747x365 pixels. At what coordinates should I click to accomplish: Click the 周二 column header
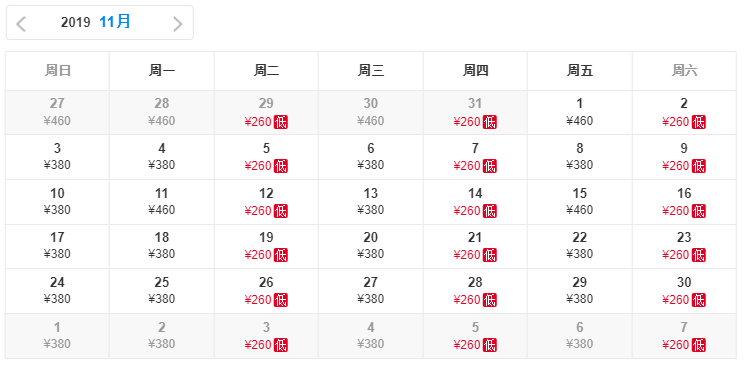pyautogui.click(x=266, y=71)
